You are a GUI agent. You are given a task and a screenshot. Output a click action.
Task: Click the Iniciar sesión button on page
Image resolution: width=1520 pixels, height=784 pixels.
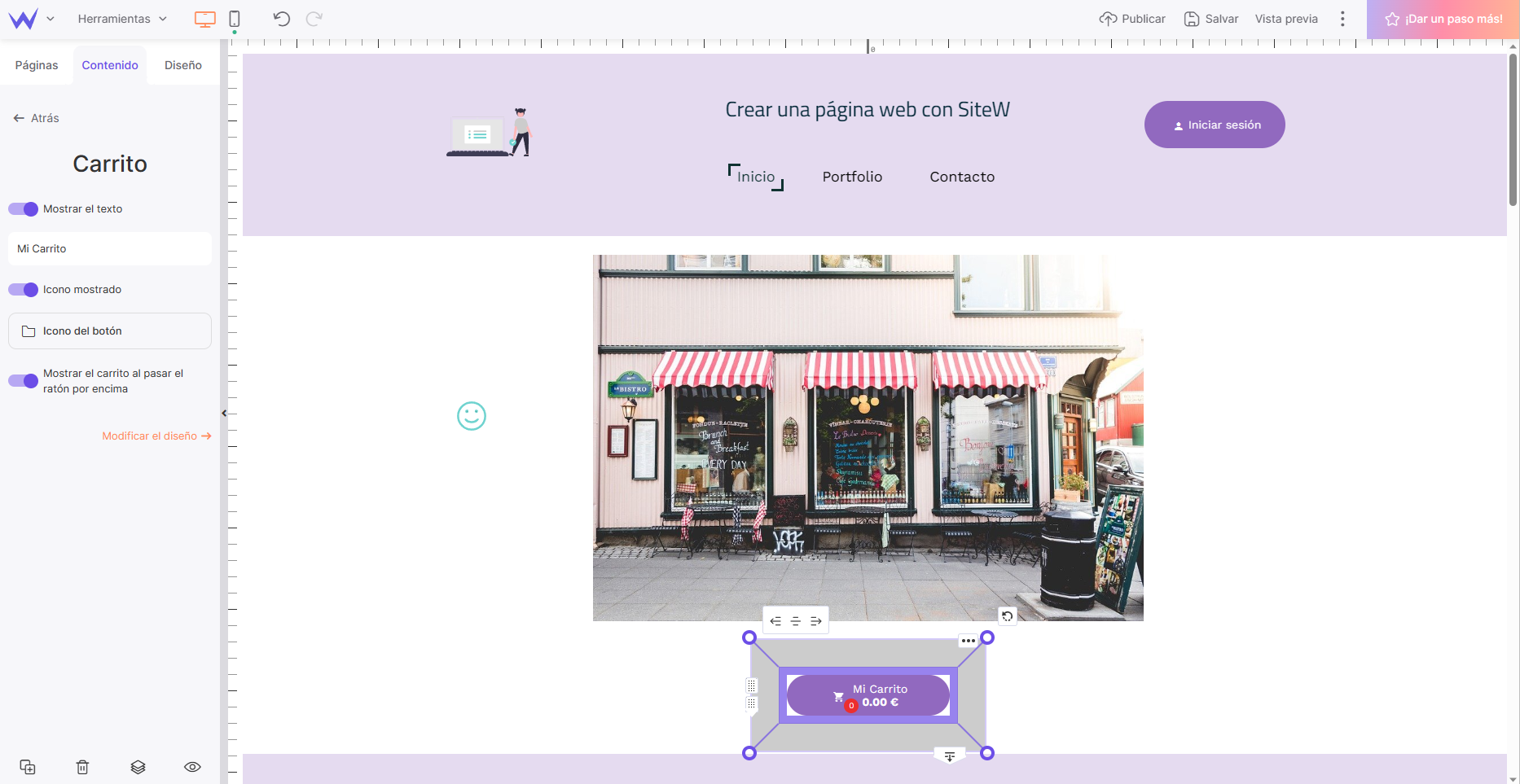[1215, 125]
